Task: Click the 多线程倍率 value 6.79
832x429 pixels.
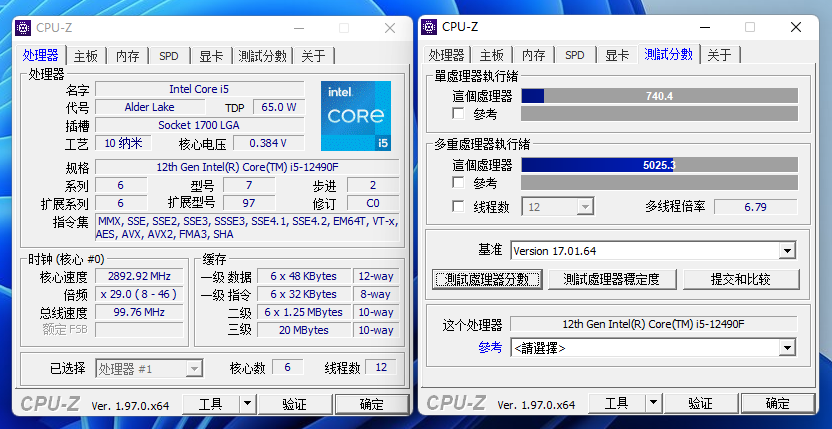Action: 755,207
